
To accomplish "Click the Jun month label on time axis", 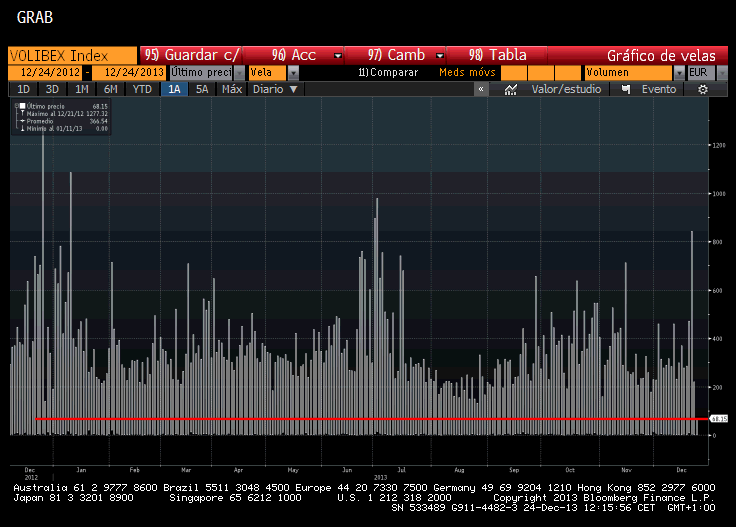I will [347, 470].
